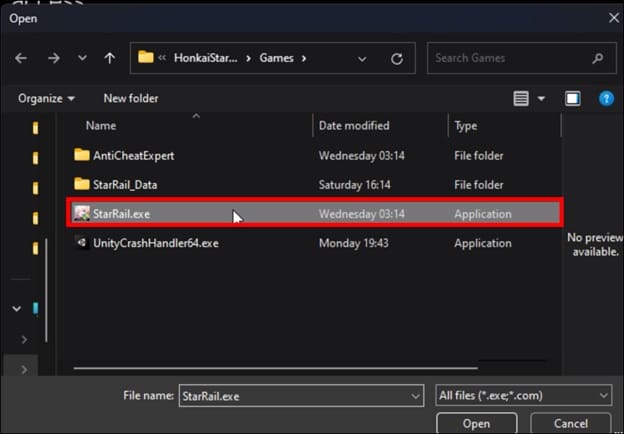Click Monday 19:43 date cell
The height and width of the screenshot is (434, 624).
[353, 243]
